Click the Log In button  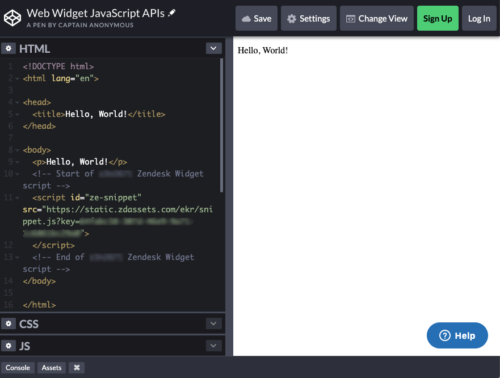[479, 18]
